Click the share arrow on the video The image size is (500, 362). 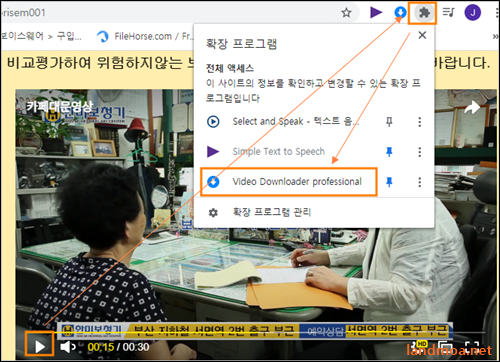pyautogui.click(x=472, y=107)
